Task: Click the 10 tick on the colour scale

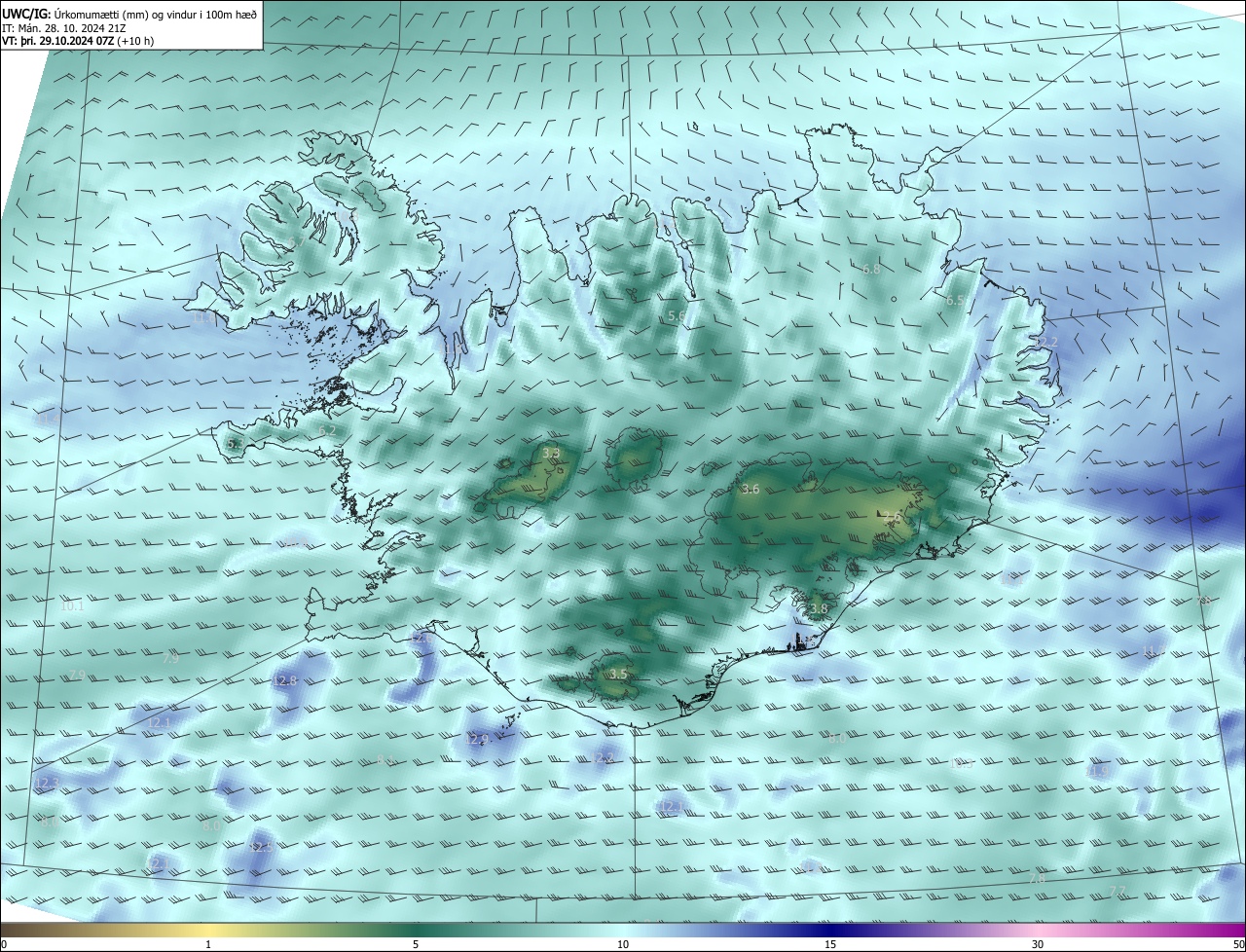Action: [623, 944]
